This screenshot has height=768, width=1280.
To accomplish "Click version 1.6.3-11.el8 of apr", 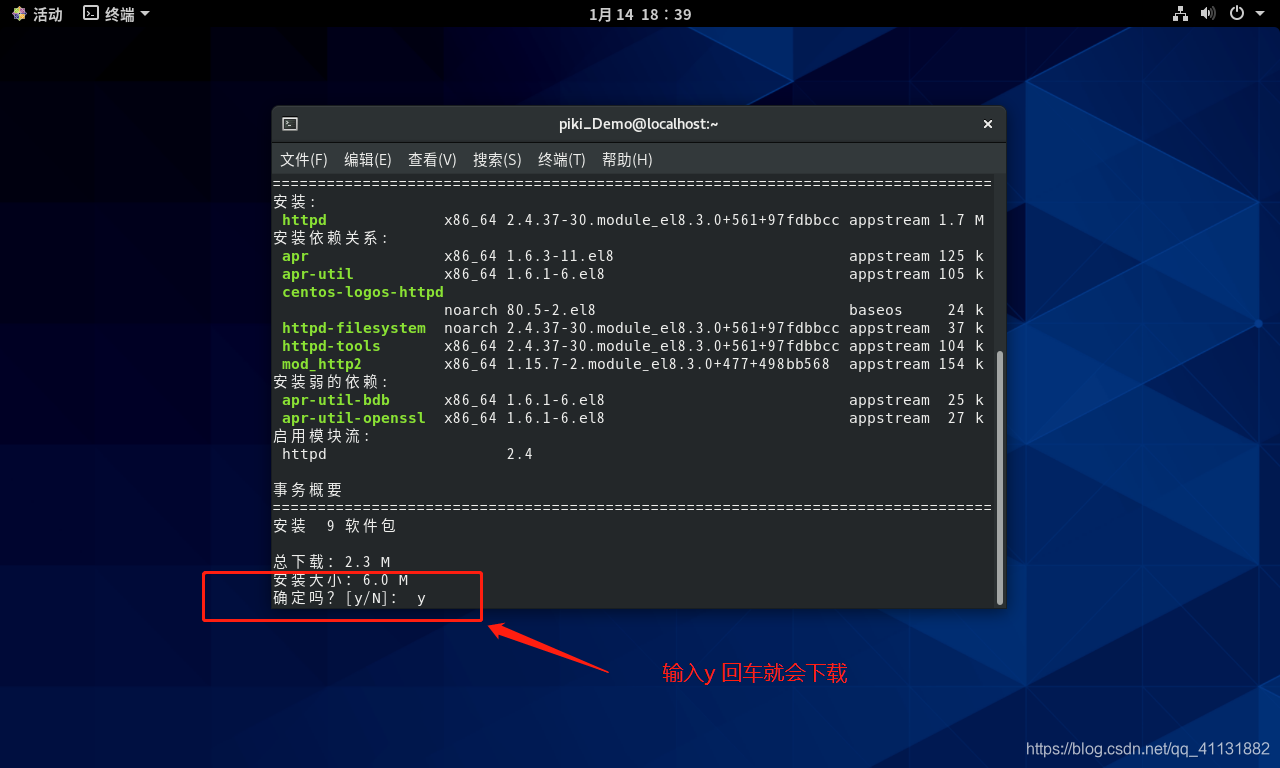I will [x=560, y=256].
